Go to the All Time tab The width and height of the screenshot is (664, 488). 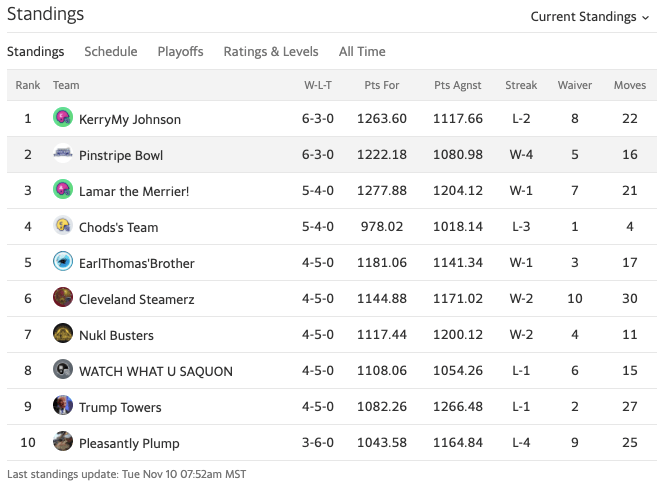(362, 51)
